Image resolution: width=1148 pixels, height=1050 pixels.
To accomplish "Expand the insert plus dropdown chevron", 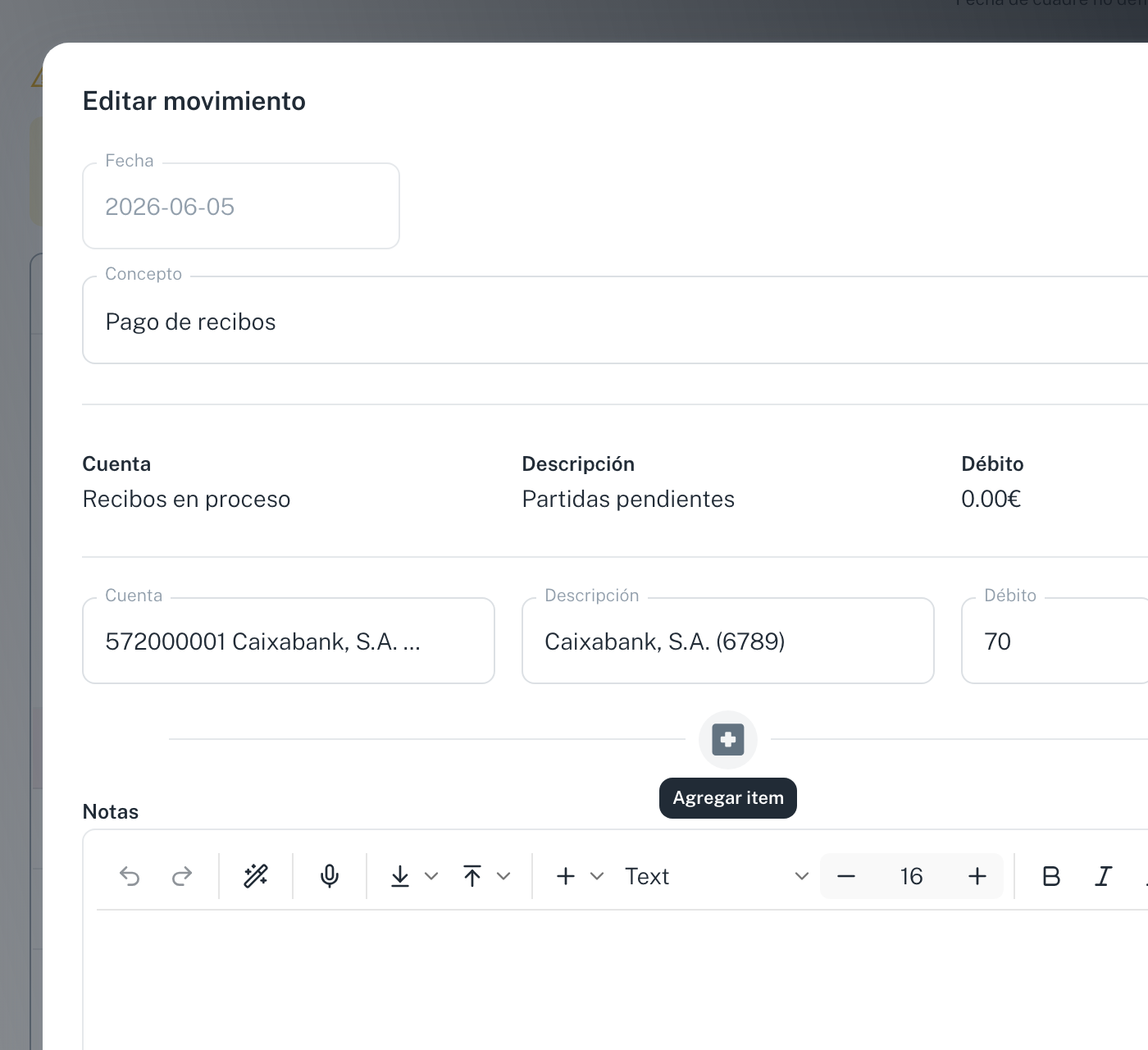I will coord(597,876).
